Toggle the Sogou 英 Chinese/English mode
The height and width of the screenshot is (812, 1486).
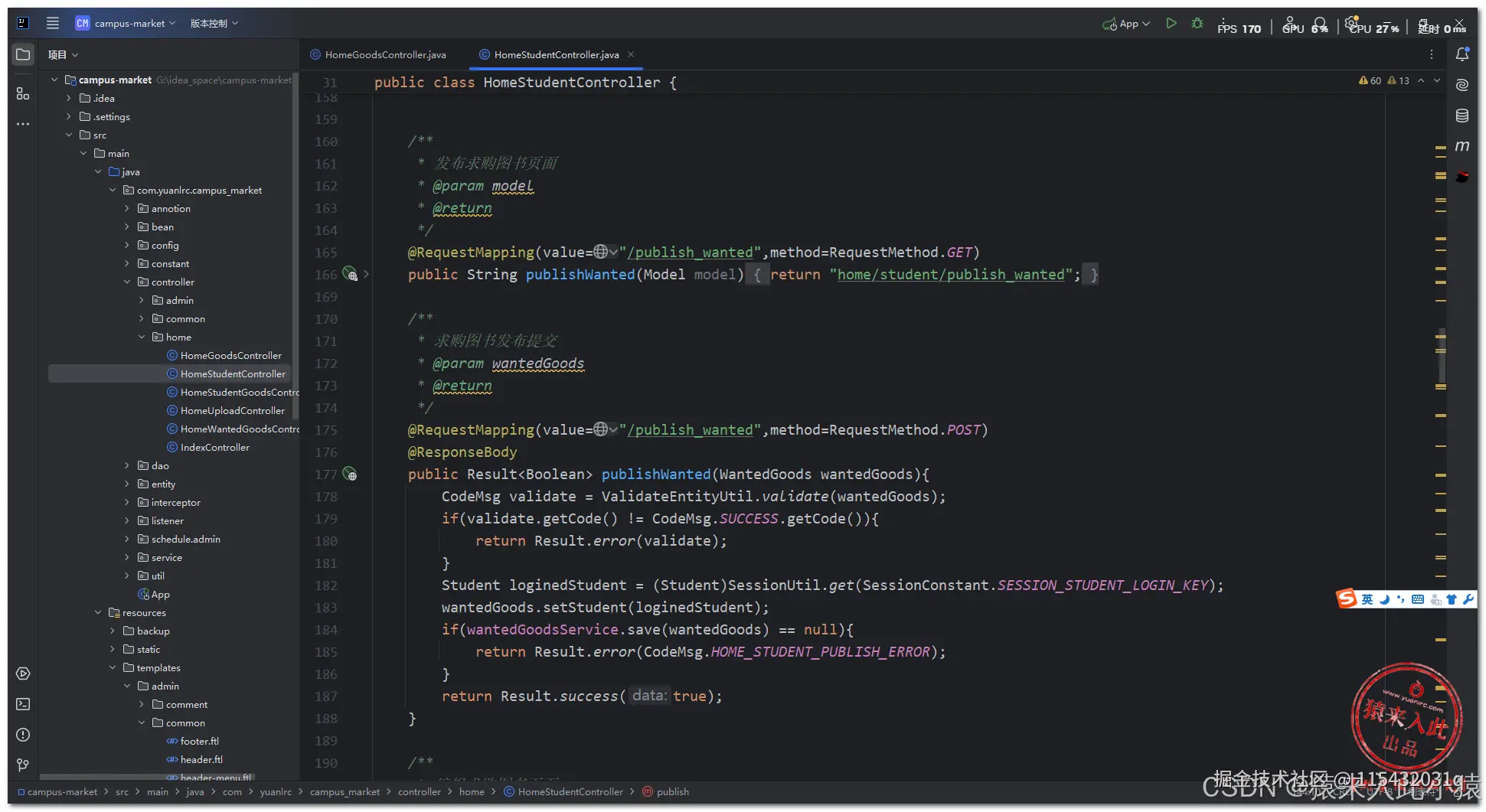tap(1367, 599)
